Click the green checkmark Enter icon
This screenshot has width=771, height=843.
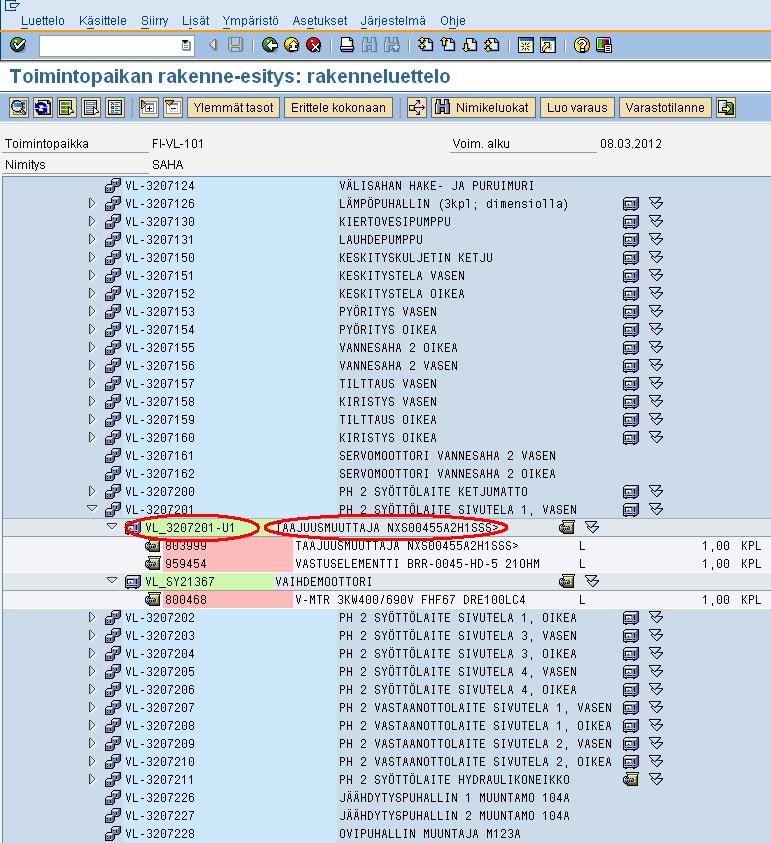coord(18,45)
